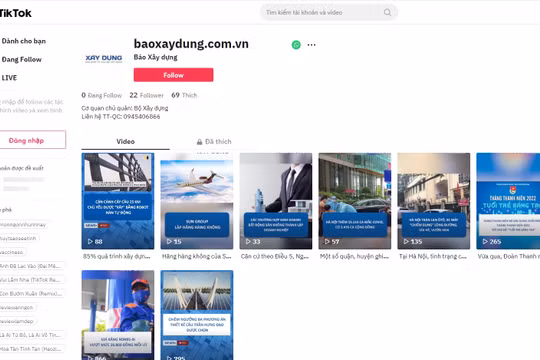This screenshot has width=540, height=360.
Task: Follow the baoxaydung.com.vn account
Action: [x=174, y=75]
